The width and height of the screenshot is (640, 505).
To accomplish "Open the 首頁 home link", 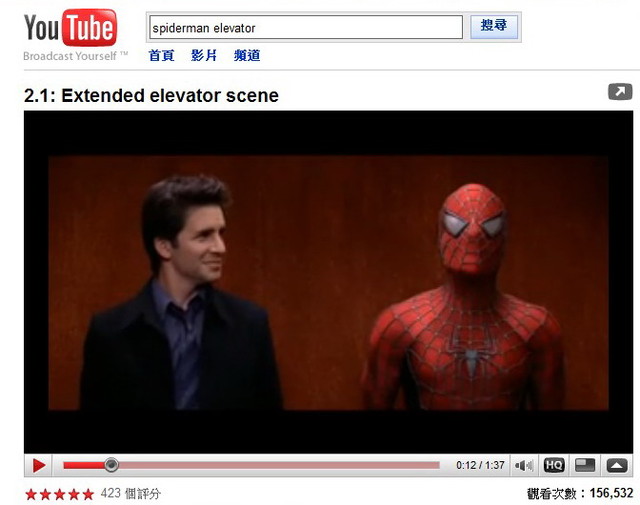I will pos(161,56).
